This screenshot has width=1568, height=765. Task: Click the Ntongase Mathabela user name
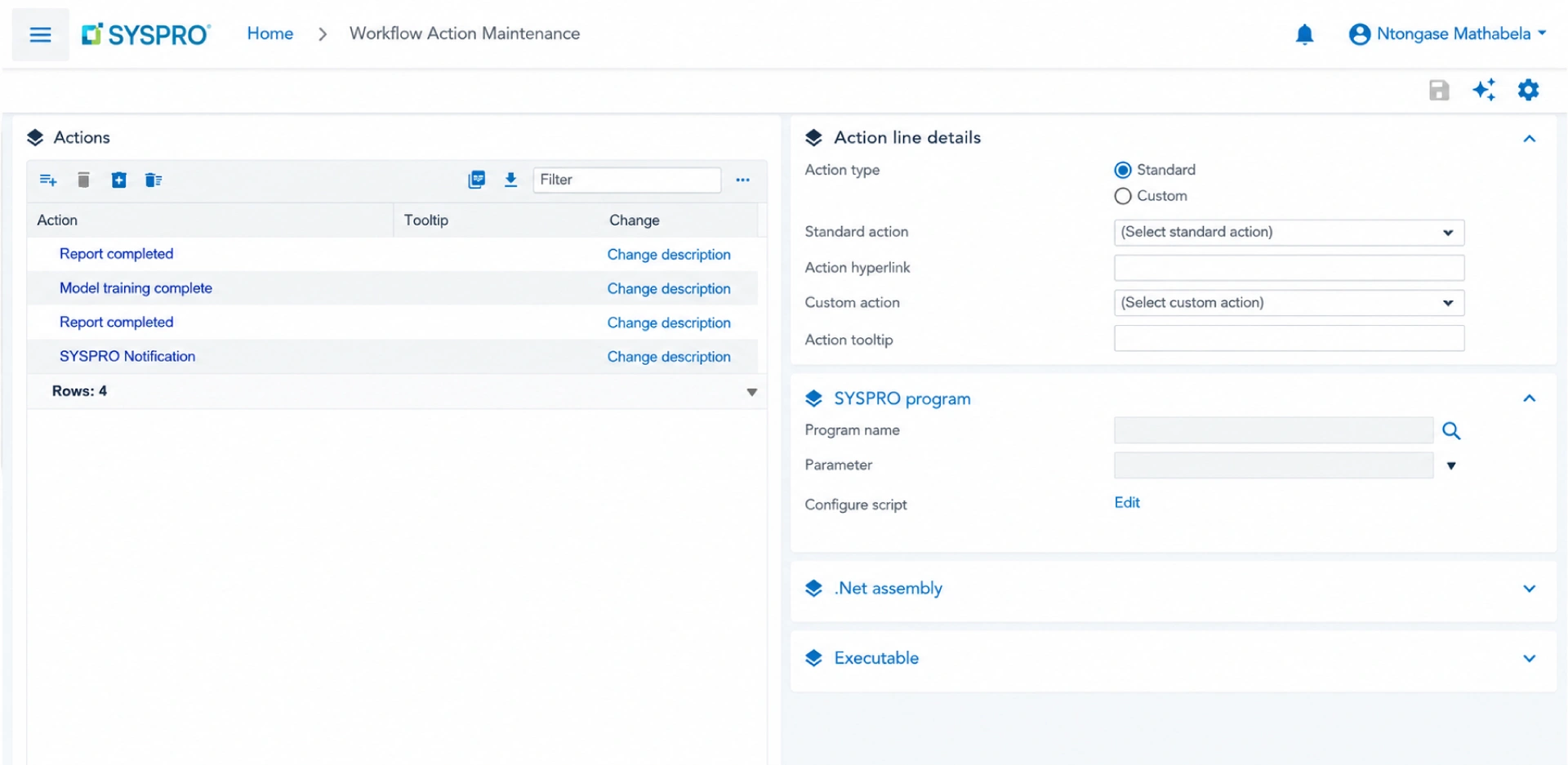coord(1454,33)
